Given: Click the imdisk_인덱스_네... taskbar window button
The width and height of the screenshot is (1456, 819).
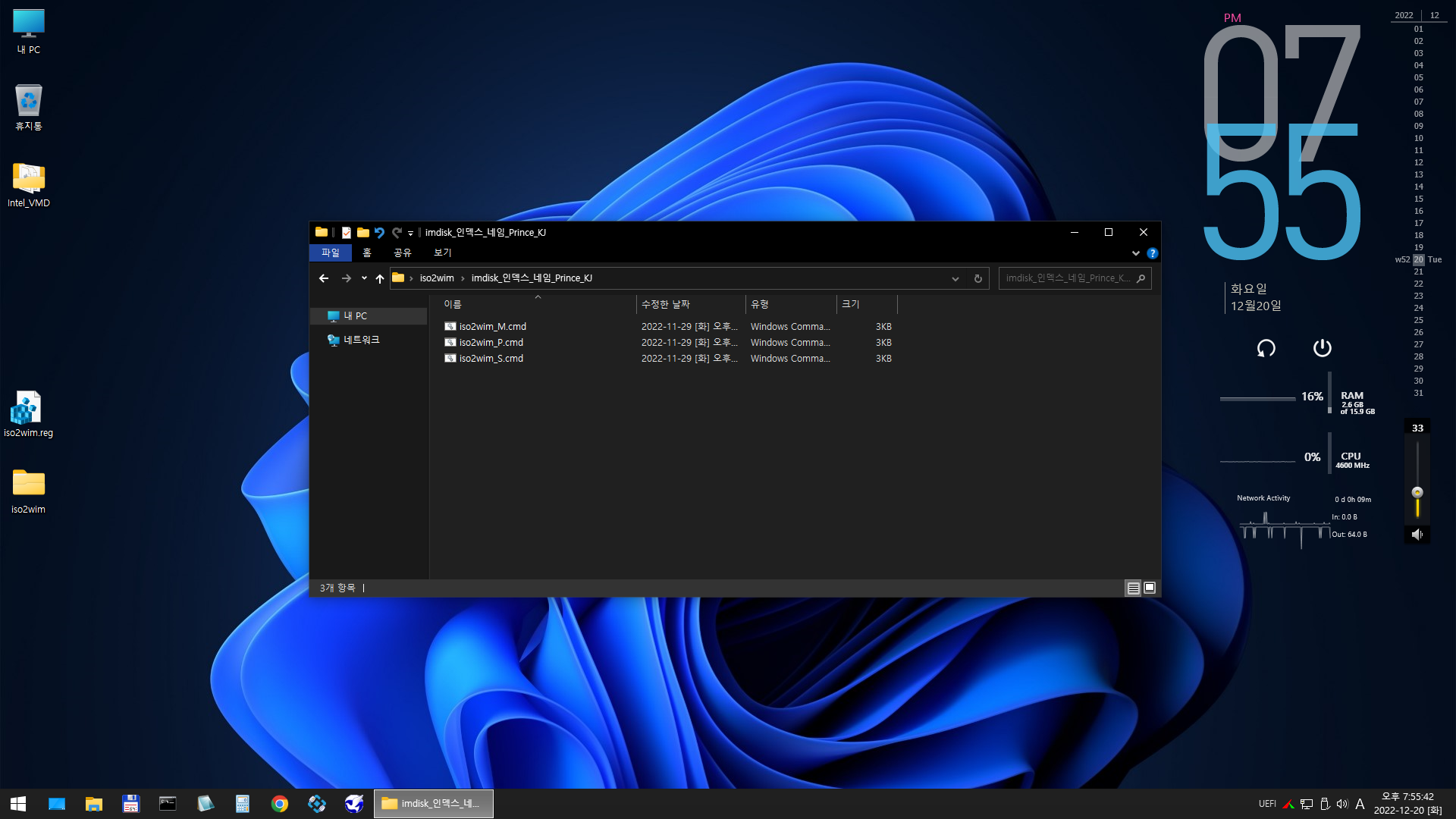Looking at the screenshot, I should coord(434,804).
